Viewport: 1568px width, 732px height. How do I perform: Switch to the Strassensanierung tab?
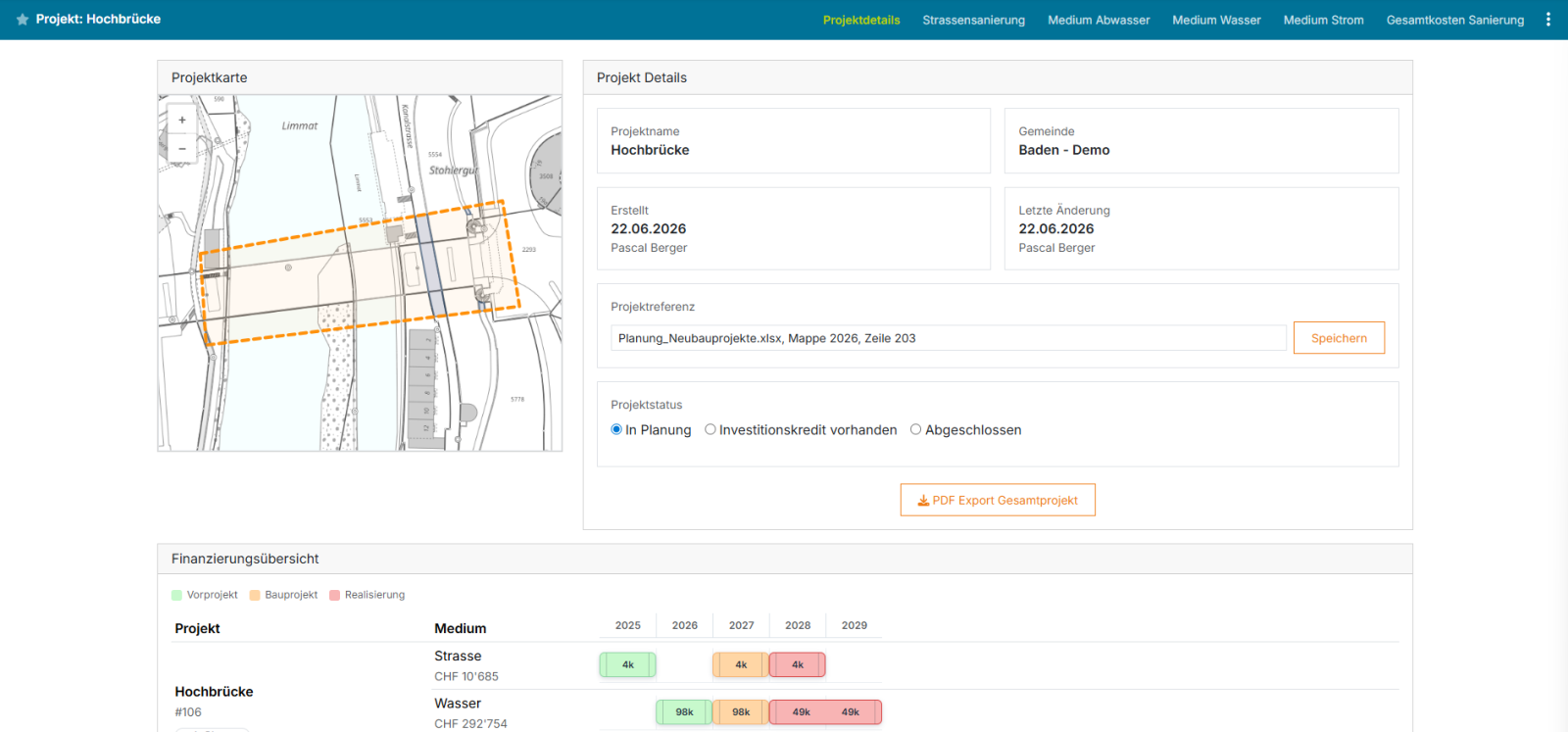click(973, 20)
